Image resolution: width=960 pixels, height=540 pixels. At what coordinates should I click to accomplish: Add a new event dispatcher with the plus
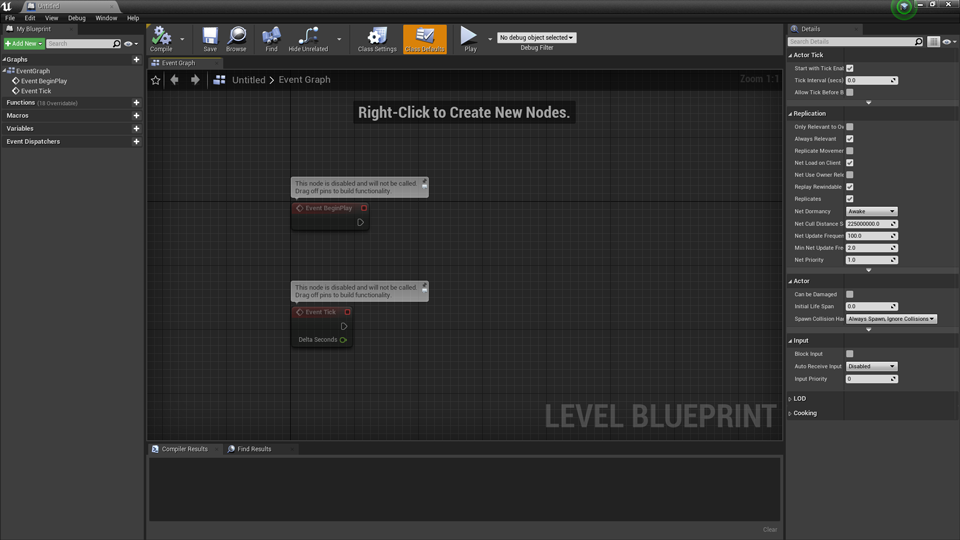tap(136, 141)
